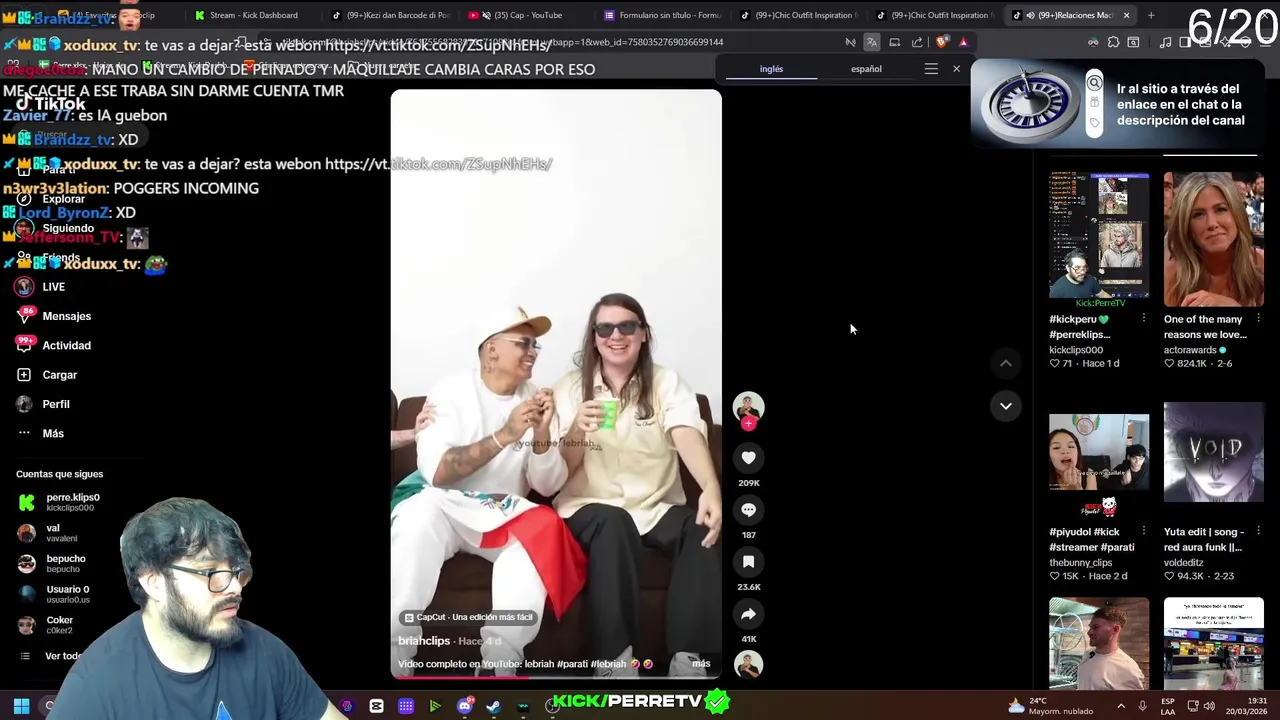Seek the video using the red progress bar
Viewport: 1280px width, 720px height.
pyautogui.click(x=556, y=677)
